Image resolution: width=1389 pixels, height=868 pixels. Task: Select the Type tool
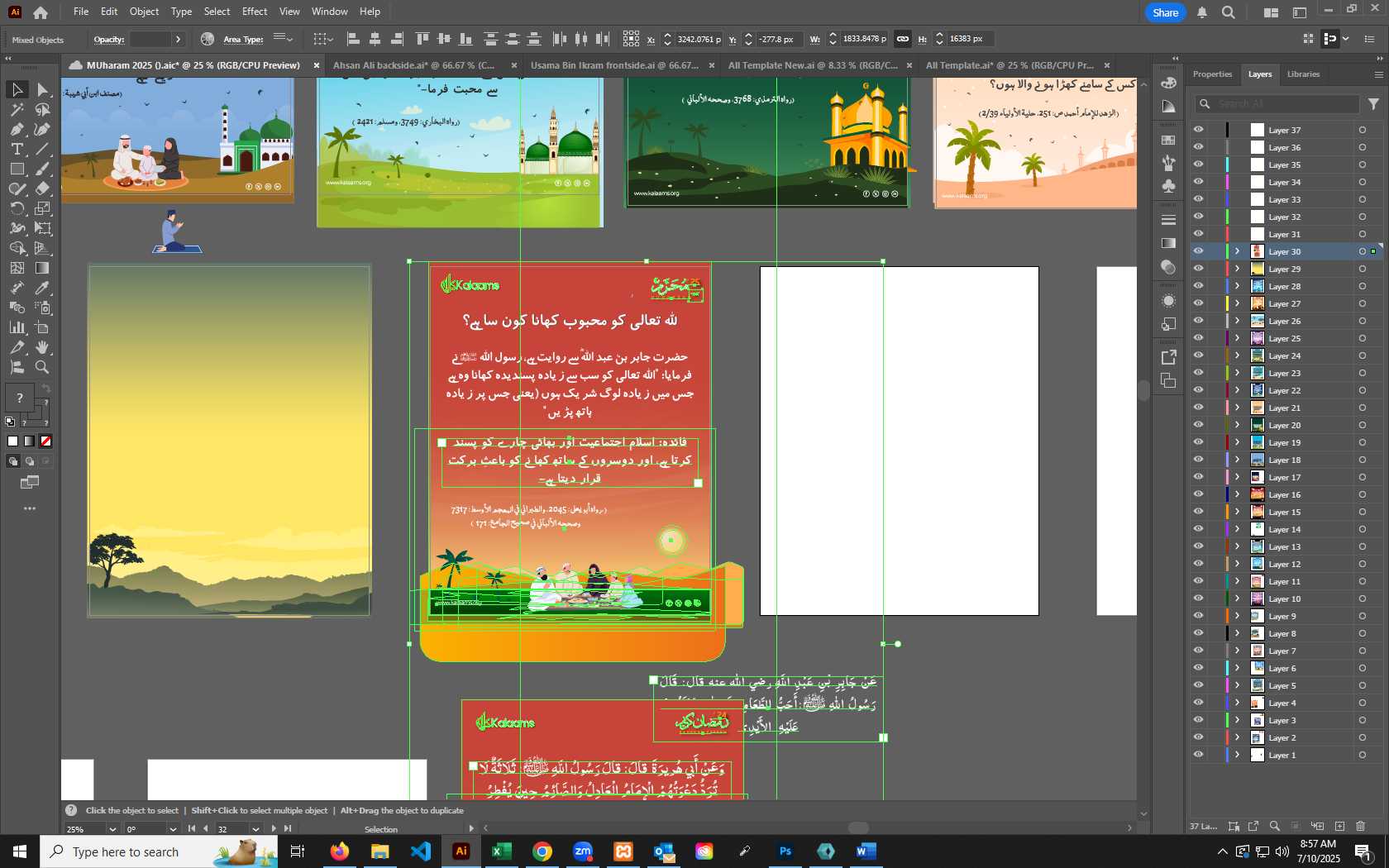tap(17, 149)
